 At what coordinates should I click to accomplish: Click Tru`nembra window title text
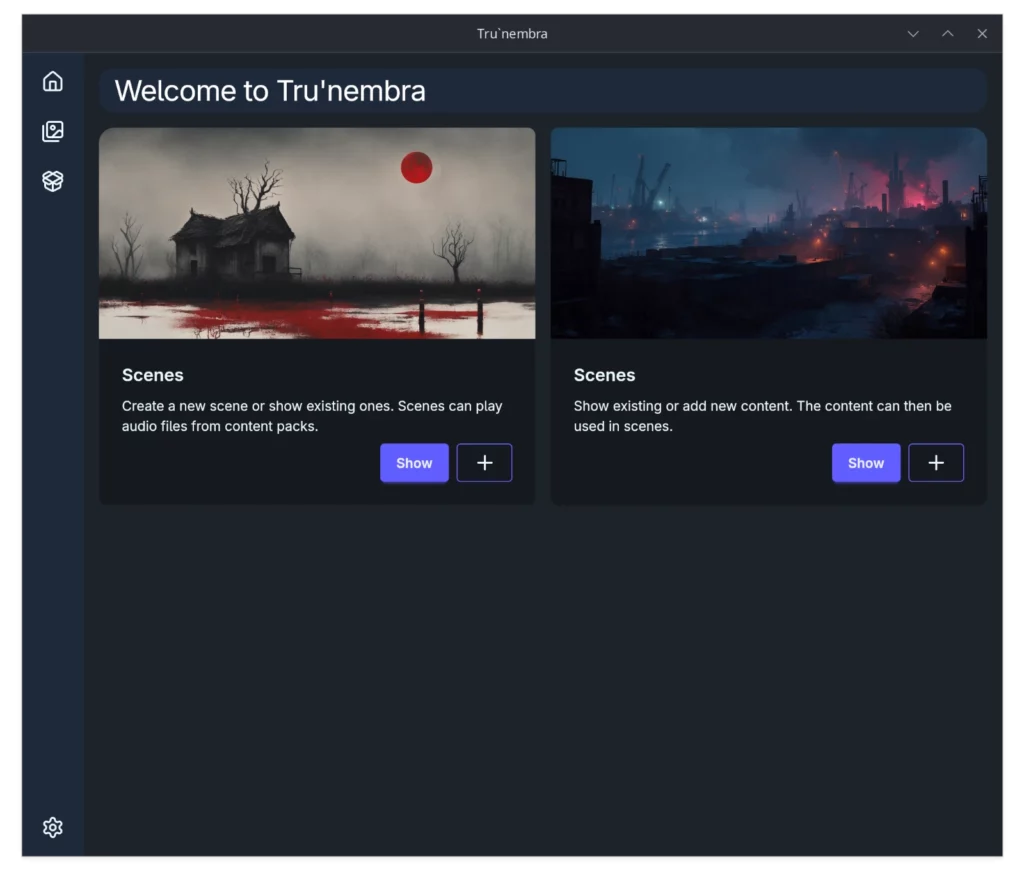click(x=512, y=34)
